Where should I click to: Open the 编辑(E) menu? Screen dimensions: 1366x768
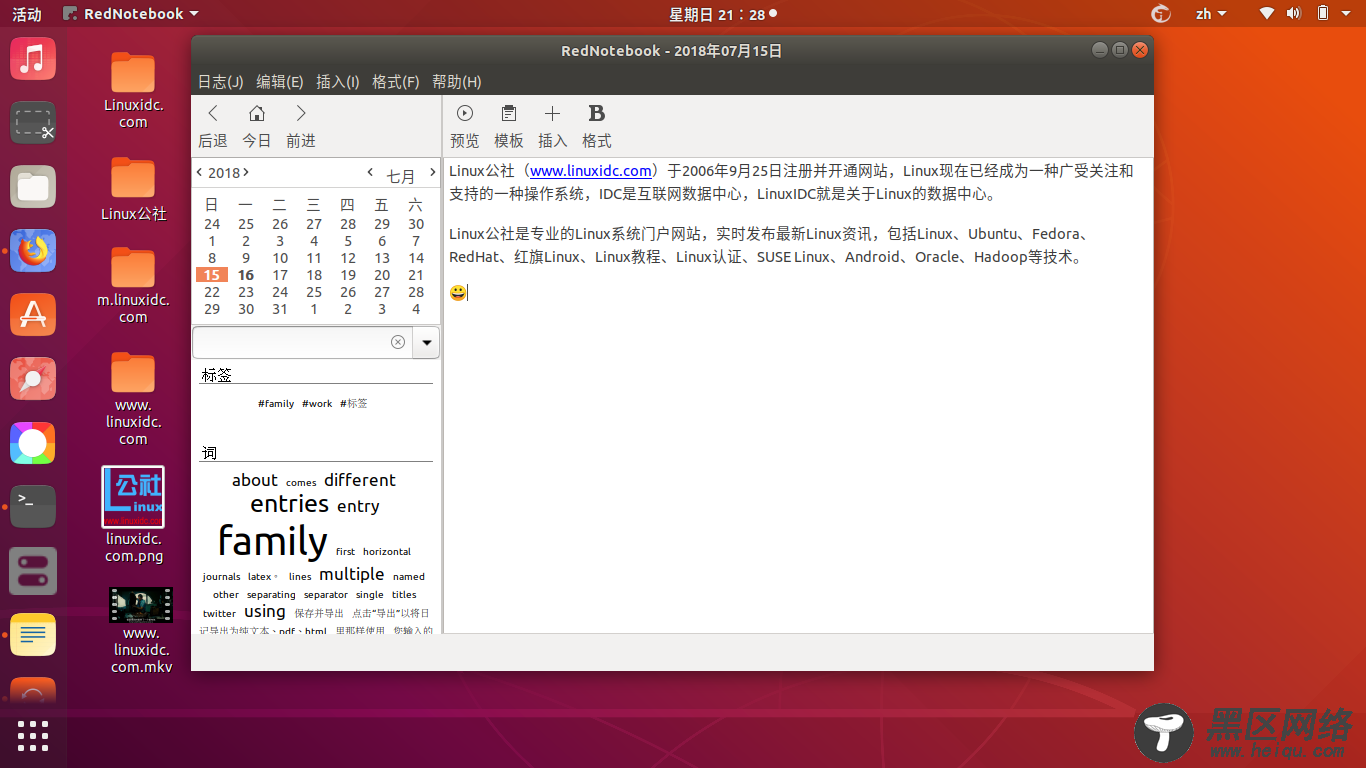pyautogui.click(x=280, y=82)
